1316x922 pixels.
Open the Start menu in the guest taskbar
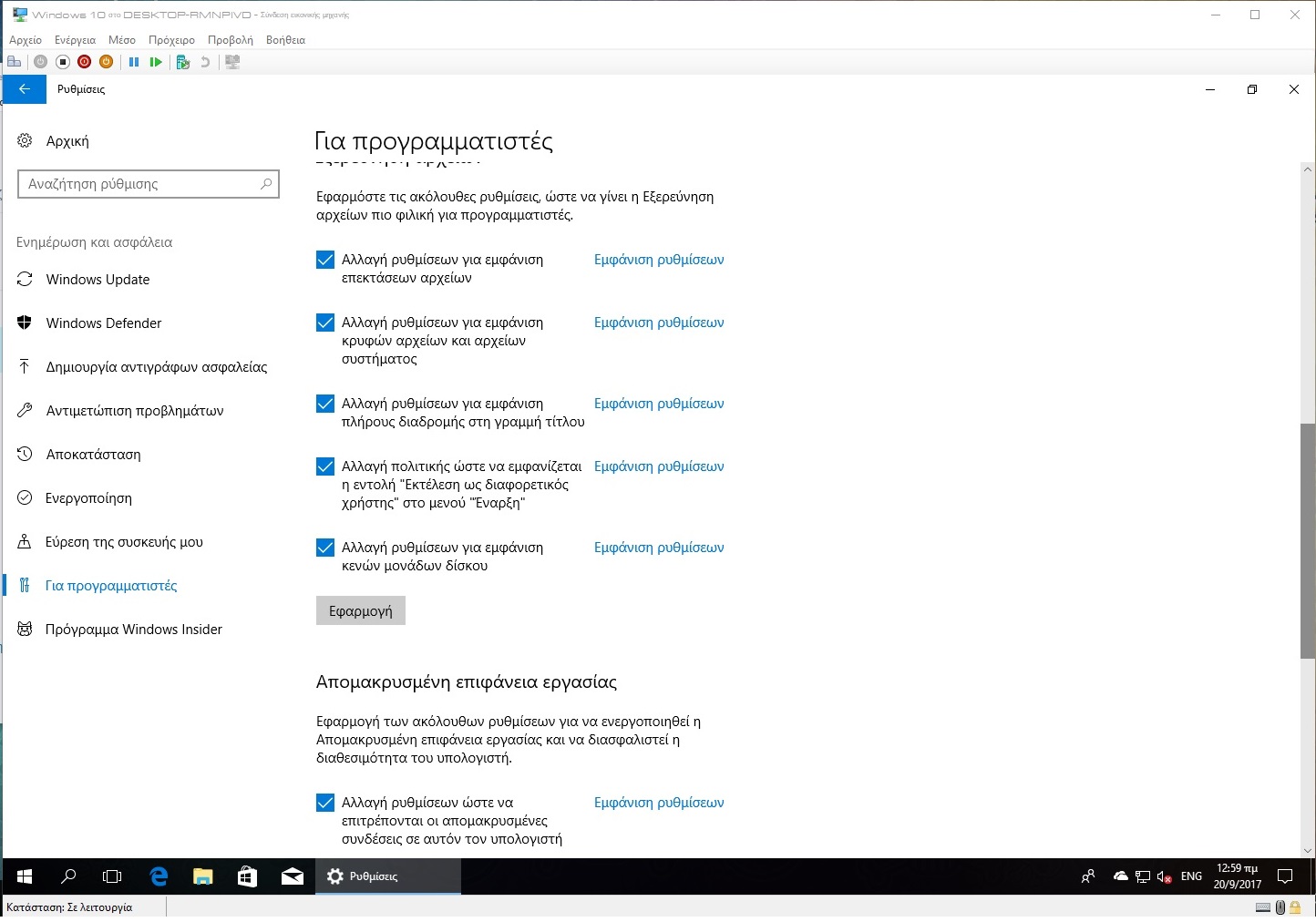point(25,876)
